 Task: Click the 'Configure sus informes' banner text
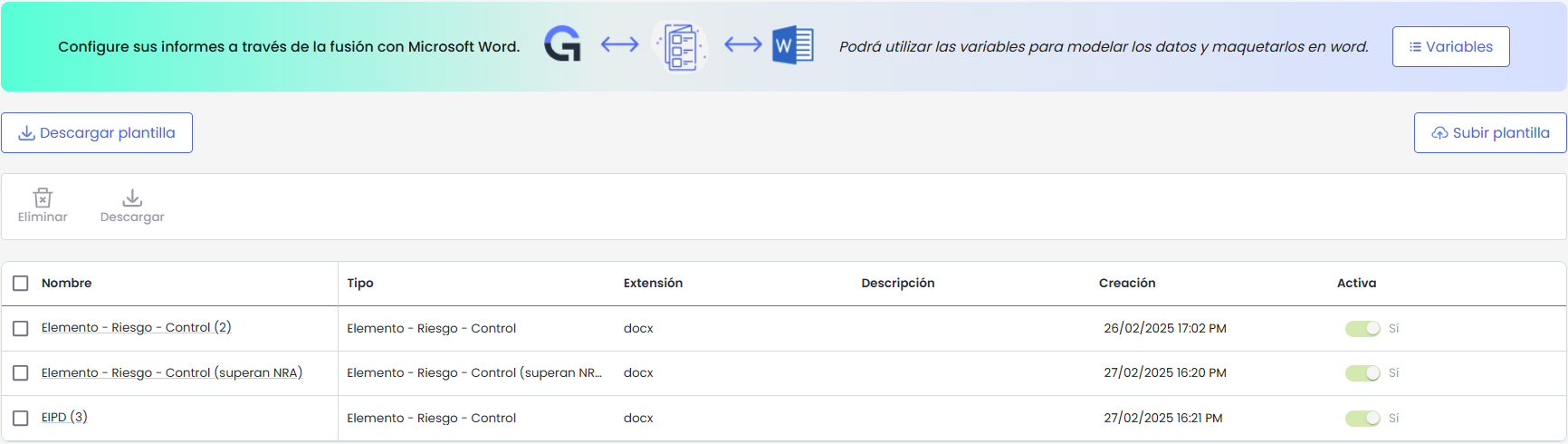point(289,46)
